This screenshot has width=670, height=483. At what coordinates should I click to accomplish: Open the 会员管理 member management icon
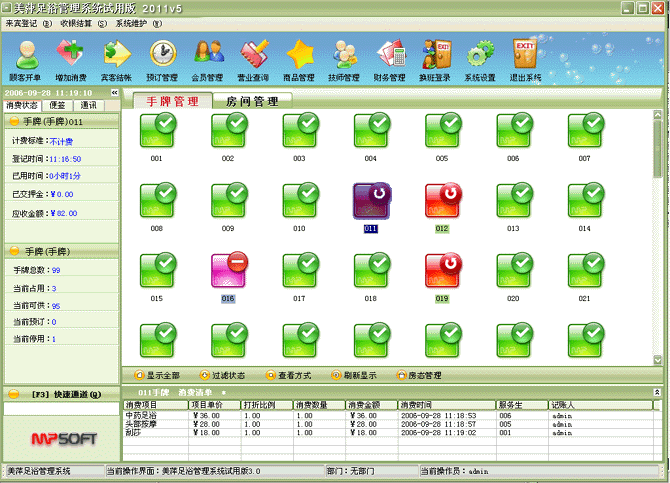[x=208, y=56]
